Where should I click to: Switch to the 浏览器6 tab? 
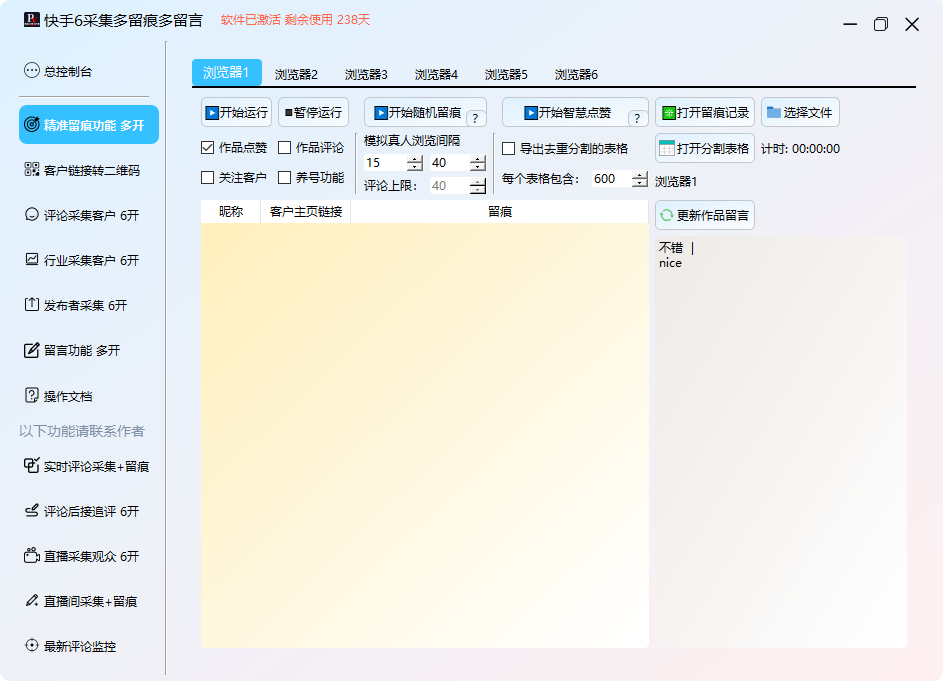coord(576,74)
